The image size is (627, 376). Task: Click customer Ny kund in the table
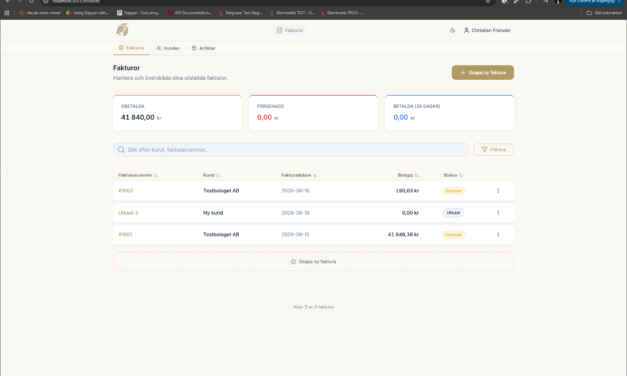pyautogui.click(x=213, y=213)
